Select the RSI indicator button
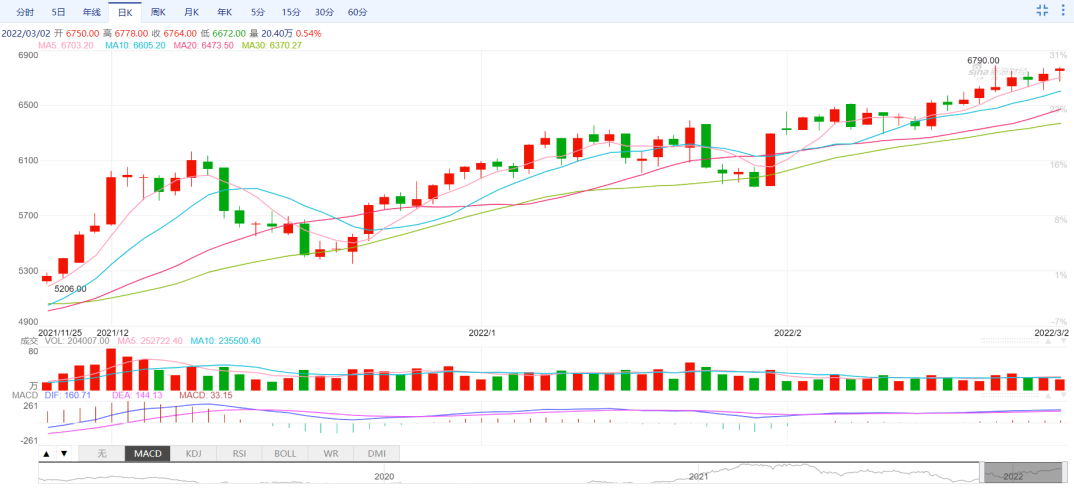Image resolution: width=1074 pixels, height=502 pixels. click(x=239, y=453)
